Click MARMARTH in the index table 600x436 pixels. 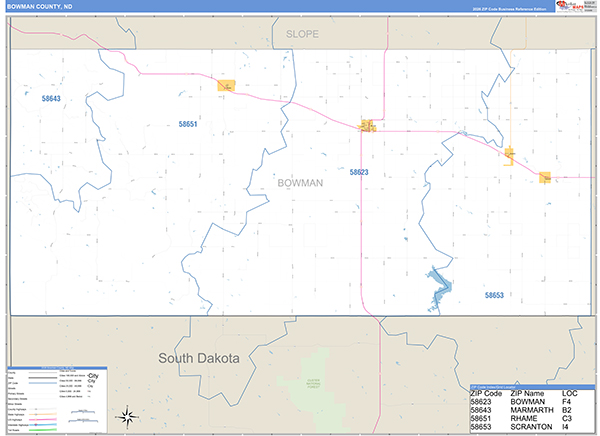point(532,410)
